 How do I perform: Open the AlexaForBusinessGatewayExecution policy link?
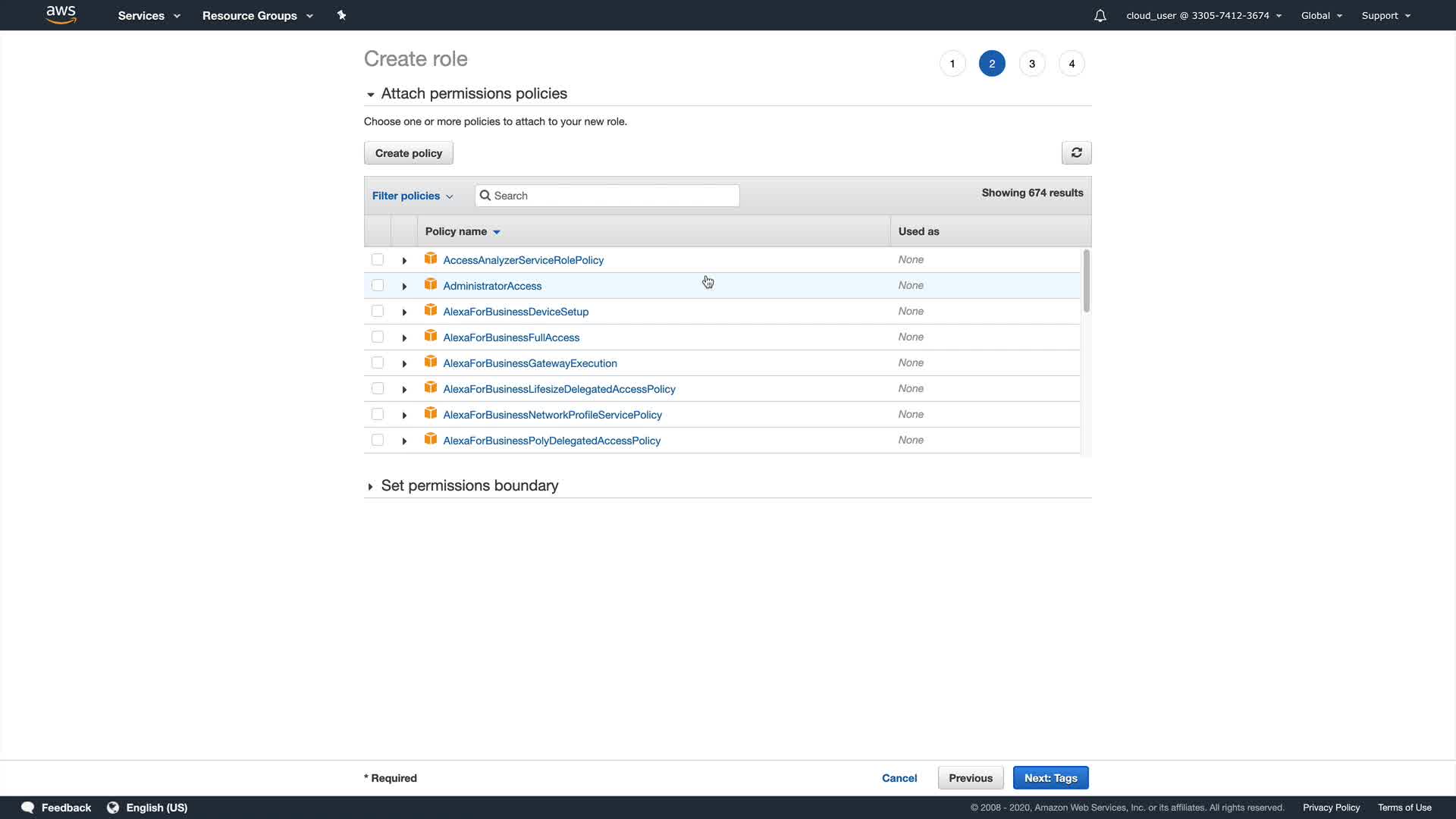pos(529,363)
